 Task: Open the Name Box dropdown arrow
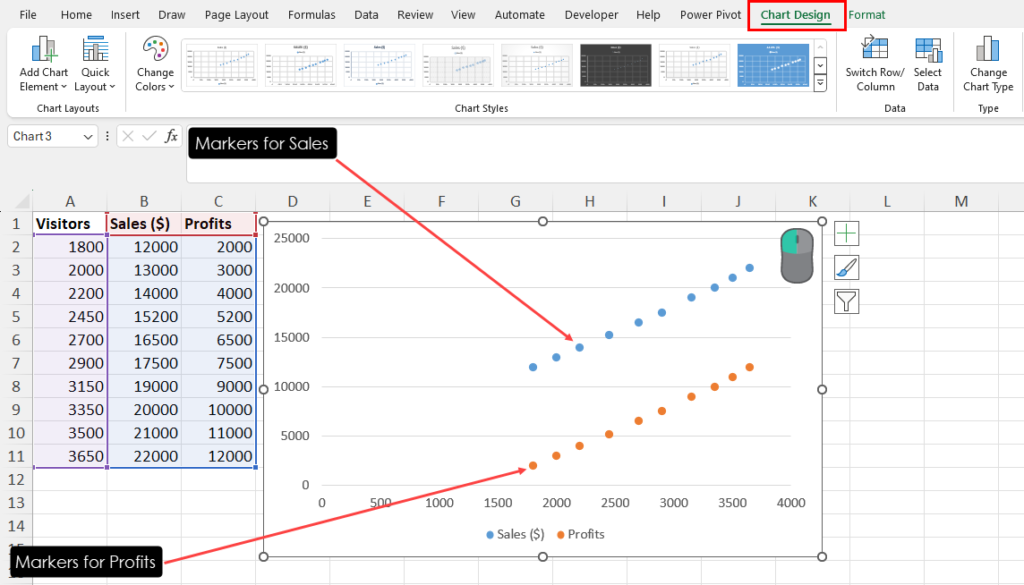coord(88,136)
